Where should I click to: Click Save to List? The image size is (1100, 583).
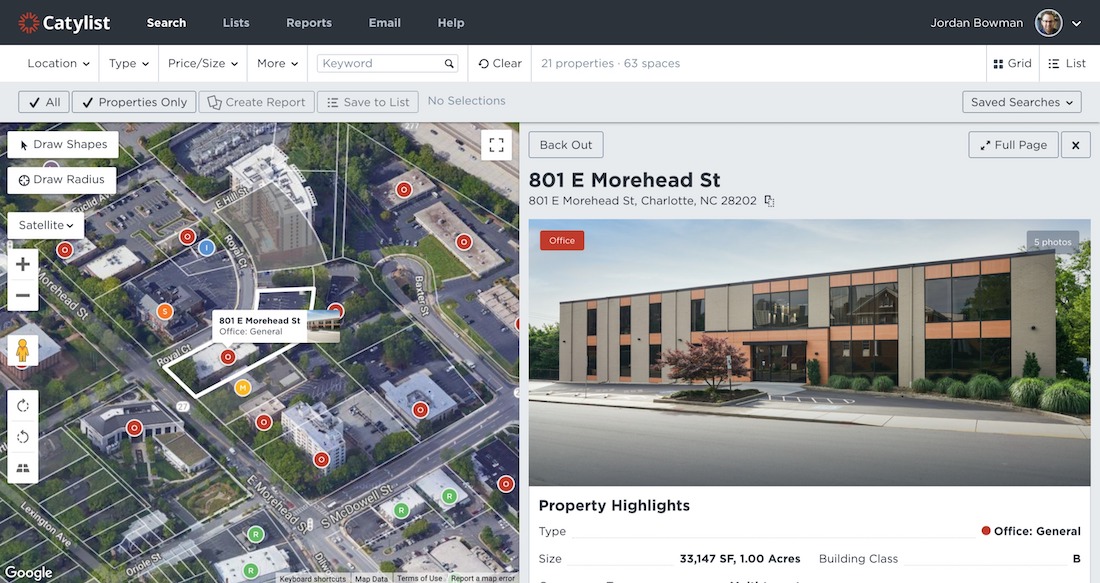click(368, 102)
